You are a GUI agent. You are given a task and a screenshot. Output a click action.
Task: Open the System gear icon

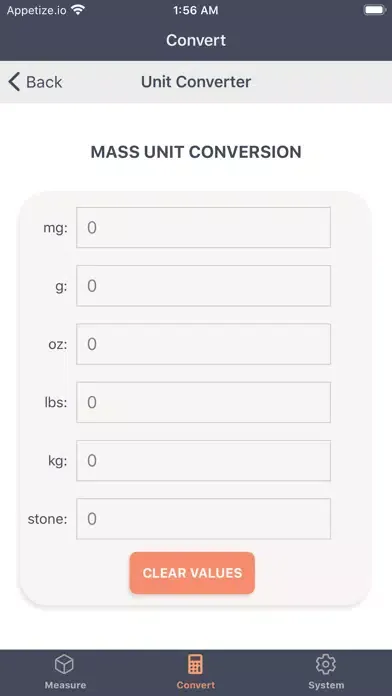[x=326, y=664]
